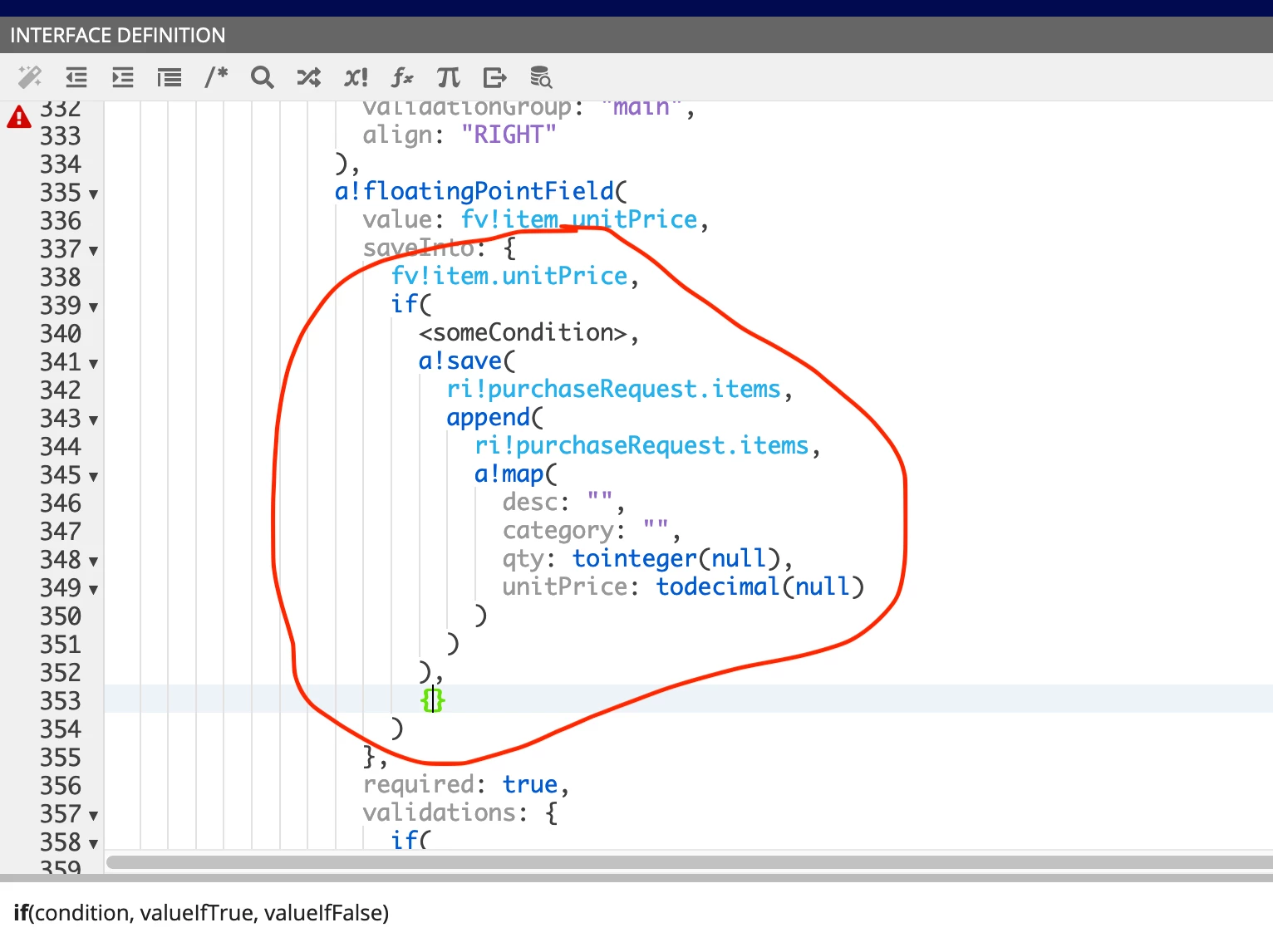Viewport: 1273px width, 952px height.
Task: Open the fx function picker icon
Action: tap(402, 77)
